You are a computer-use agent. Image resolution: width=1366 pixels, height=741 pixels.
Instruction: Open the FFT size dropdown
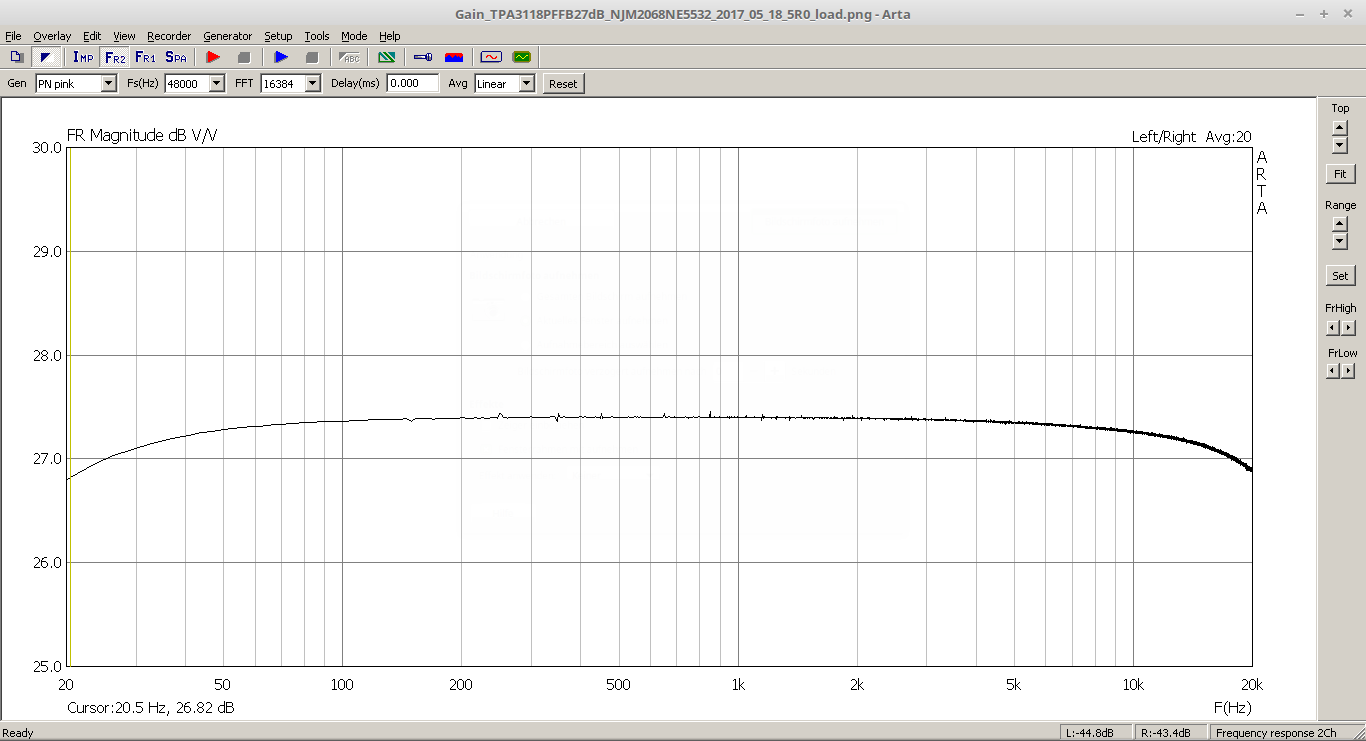click(x=312, y=84)
